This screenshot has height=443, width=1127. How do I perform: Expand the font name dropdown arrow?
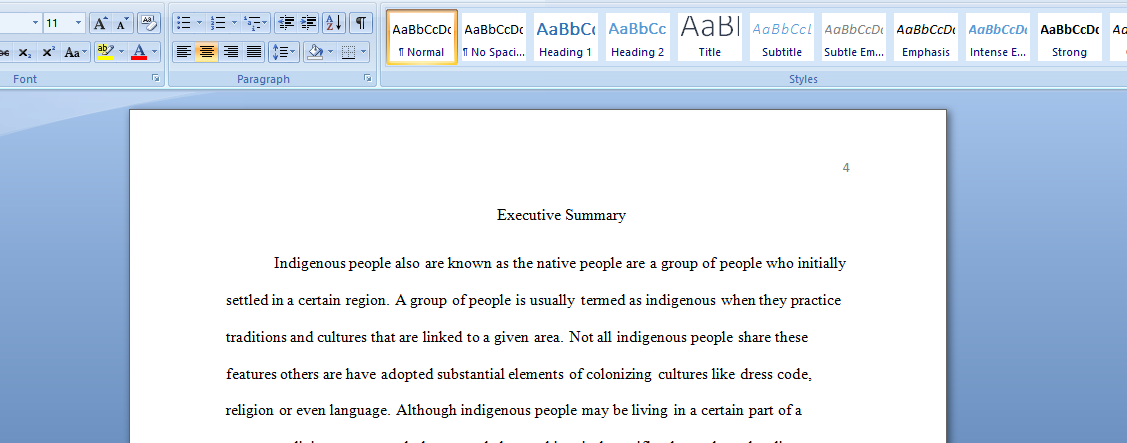point(35,24)
